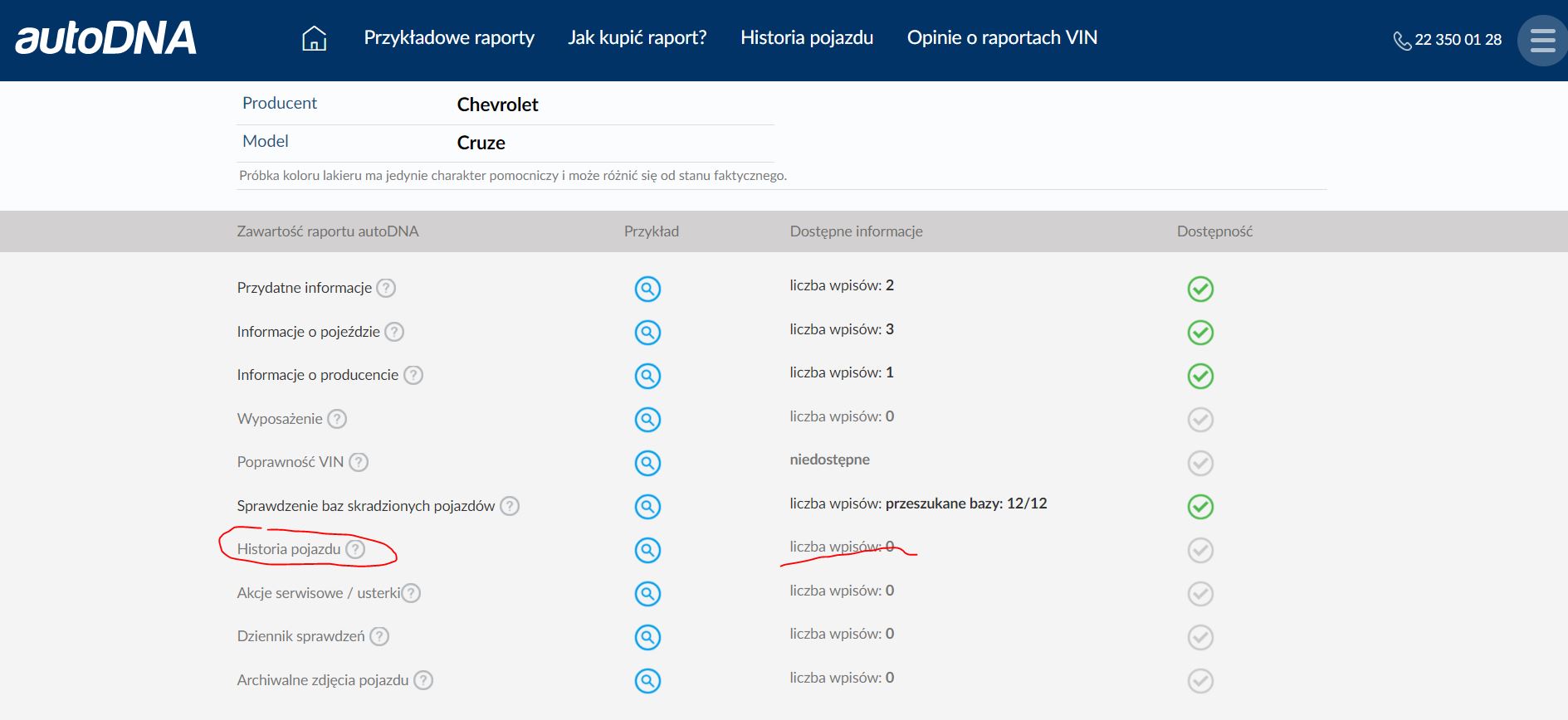Click the Dziennik sprawdzeń row label
Viewport: 1568px width, 720px height.
coord(300,636)
